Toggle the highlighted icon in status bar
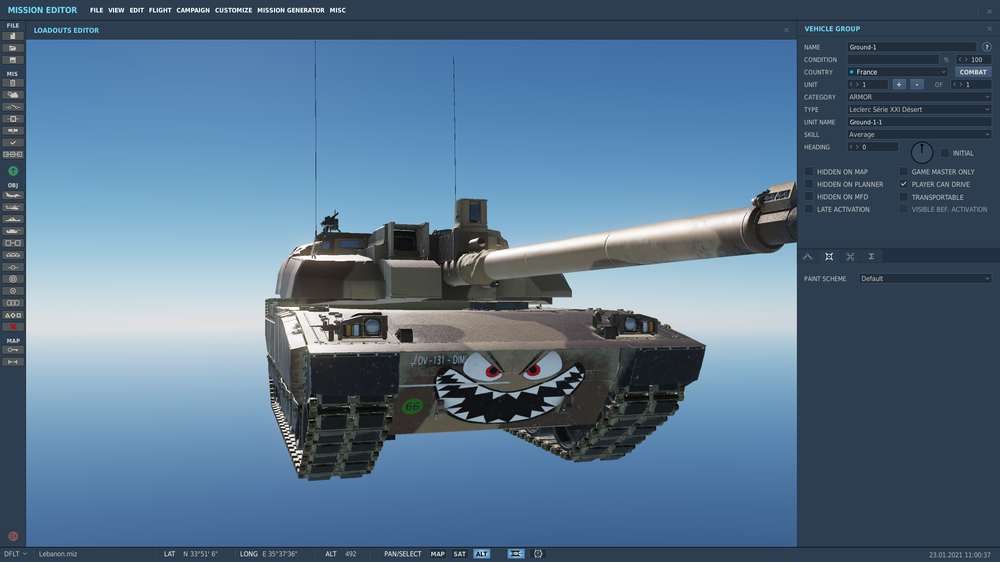This screenshot has width=1000, height=562. (516, 554)
